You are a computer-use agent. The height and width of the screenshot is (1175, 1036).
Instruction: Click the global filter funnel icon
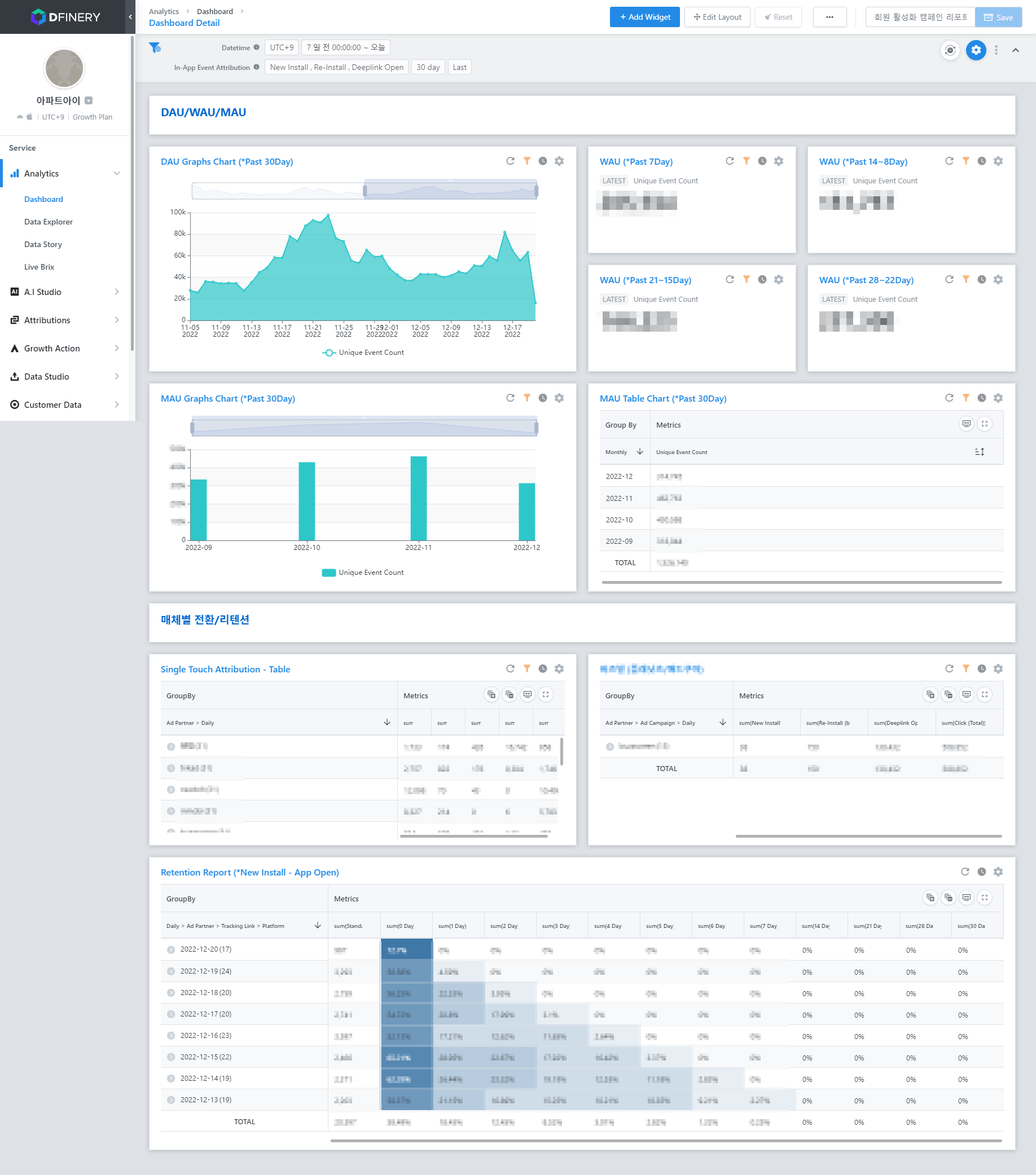point(155,48)
